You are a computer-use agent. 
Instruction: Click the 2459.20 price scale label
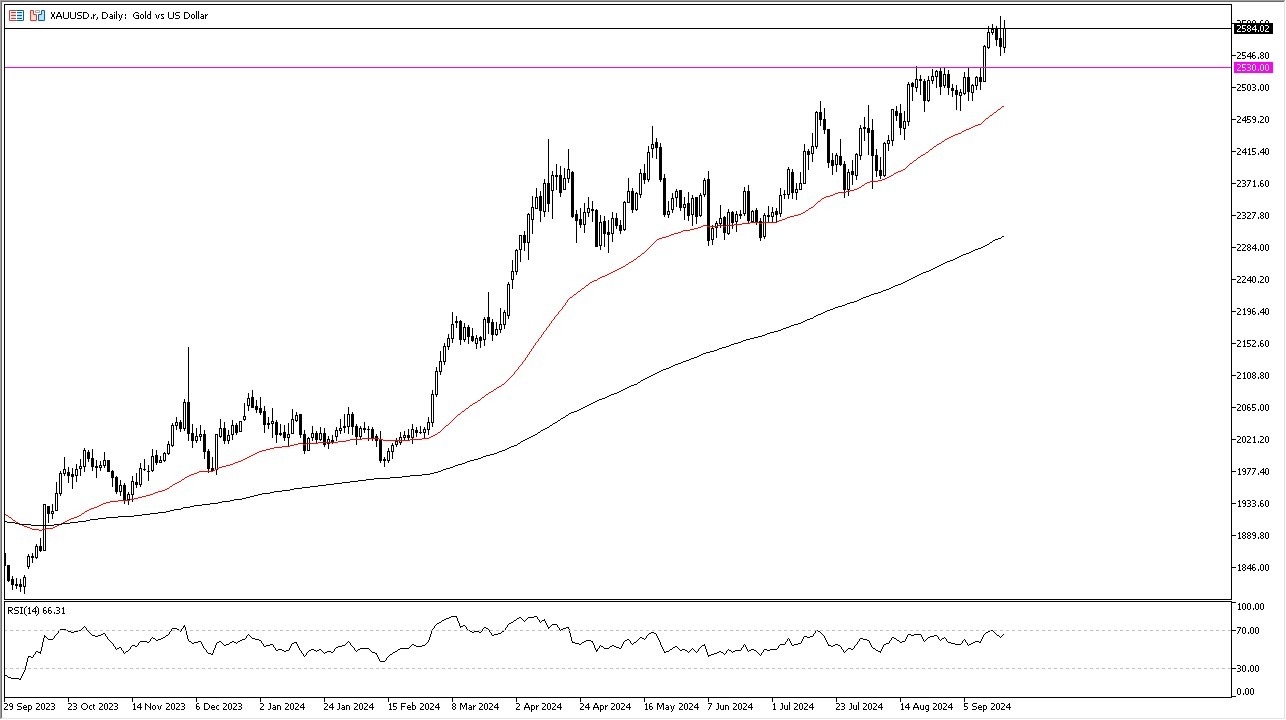(x=1253, y=120)
